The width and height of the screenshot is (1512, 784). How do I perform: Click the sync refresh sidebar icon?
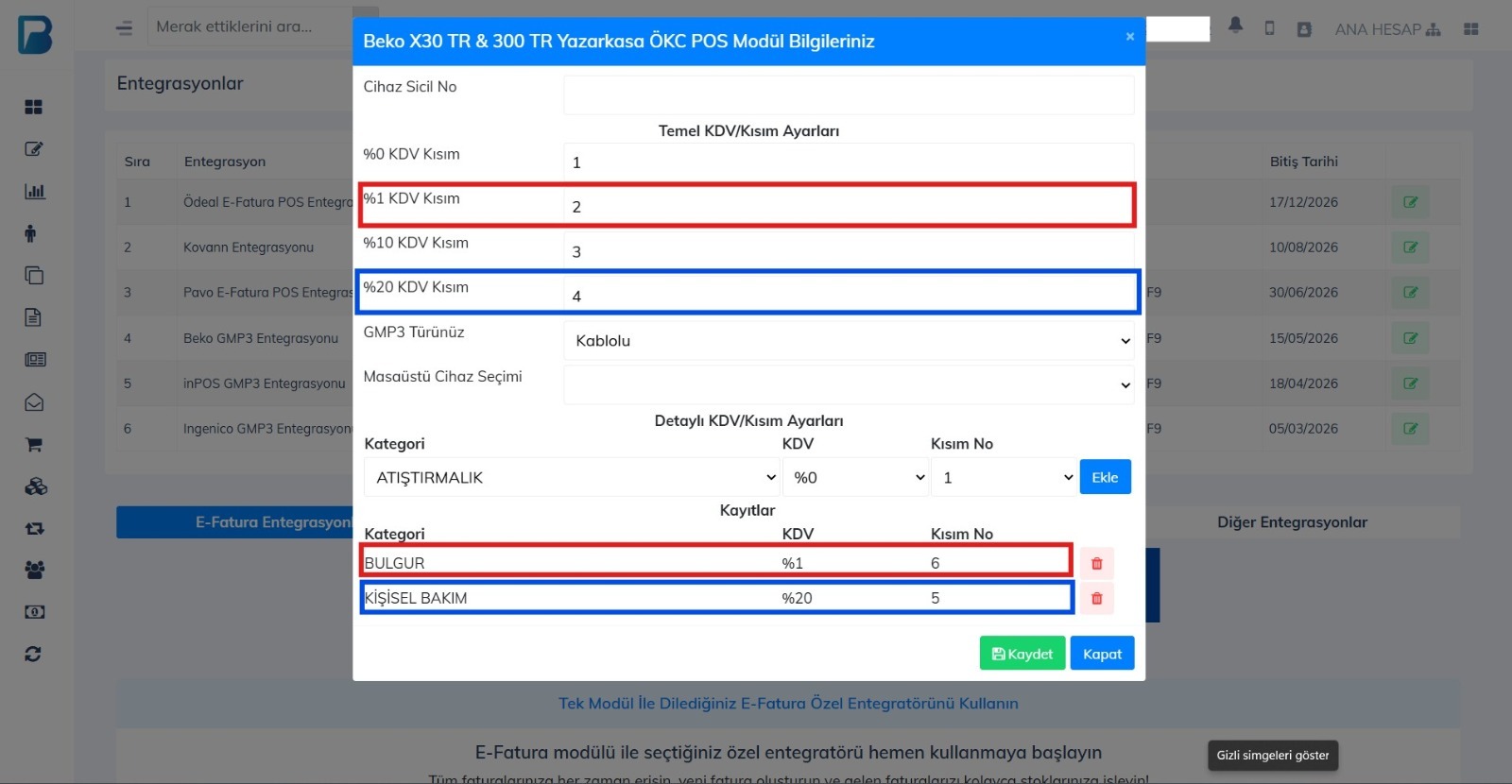click(x=34, y=655)
